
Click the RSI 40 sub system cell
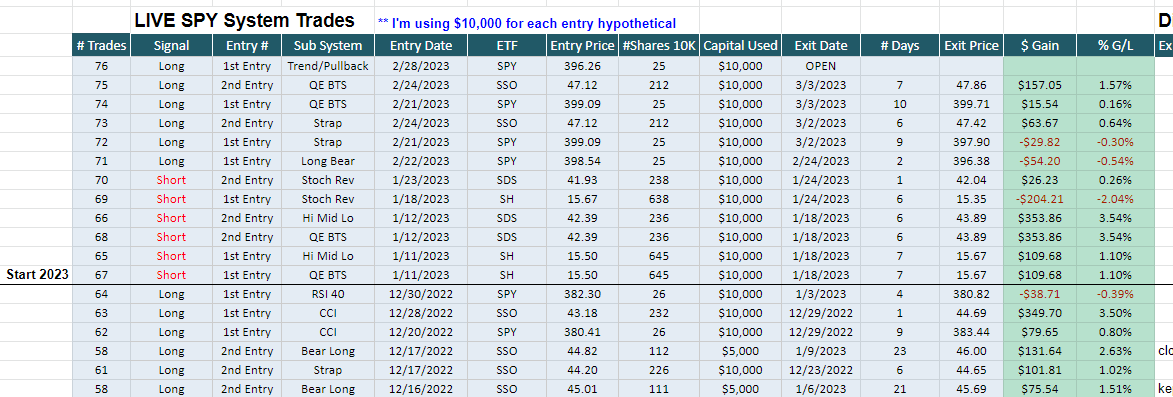tap(328, 294)
